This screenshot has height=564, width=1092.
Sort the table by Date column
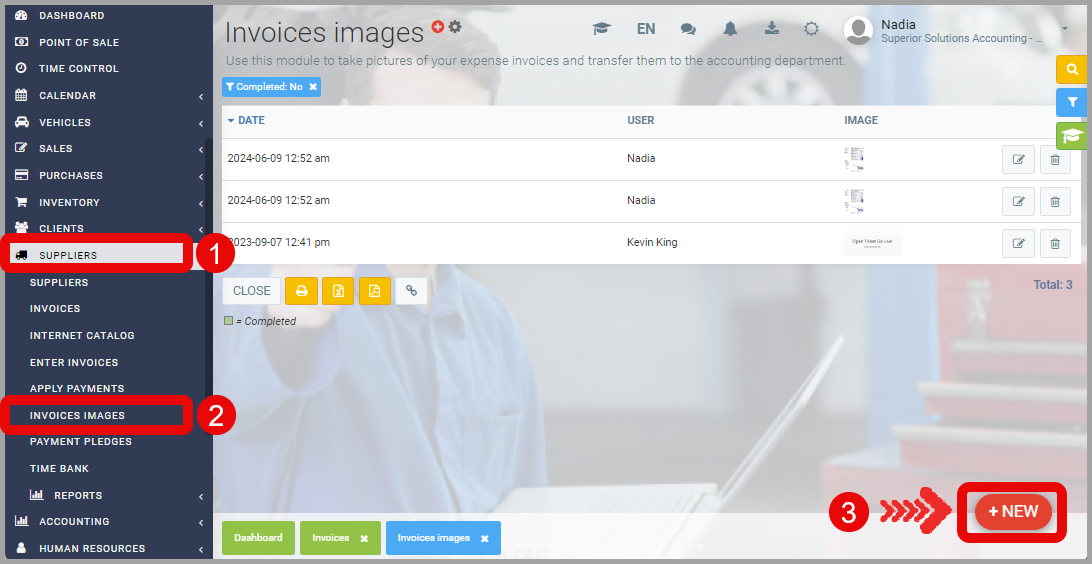[251, 120]
